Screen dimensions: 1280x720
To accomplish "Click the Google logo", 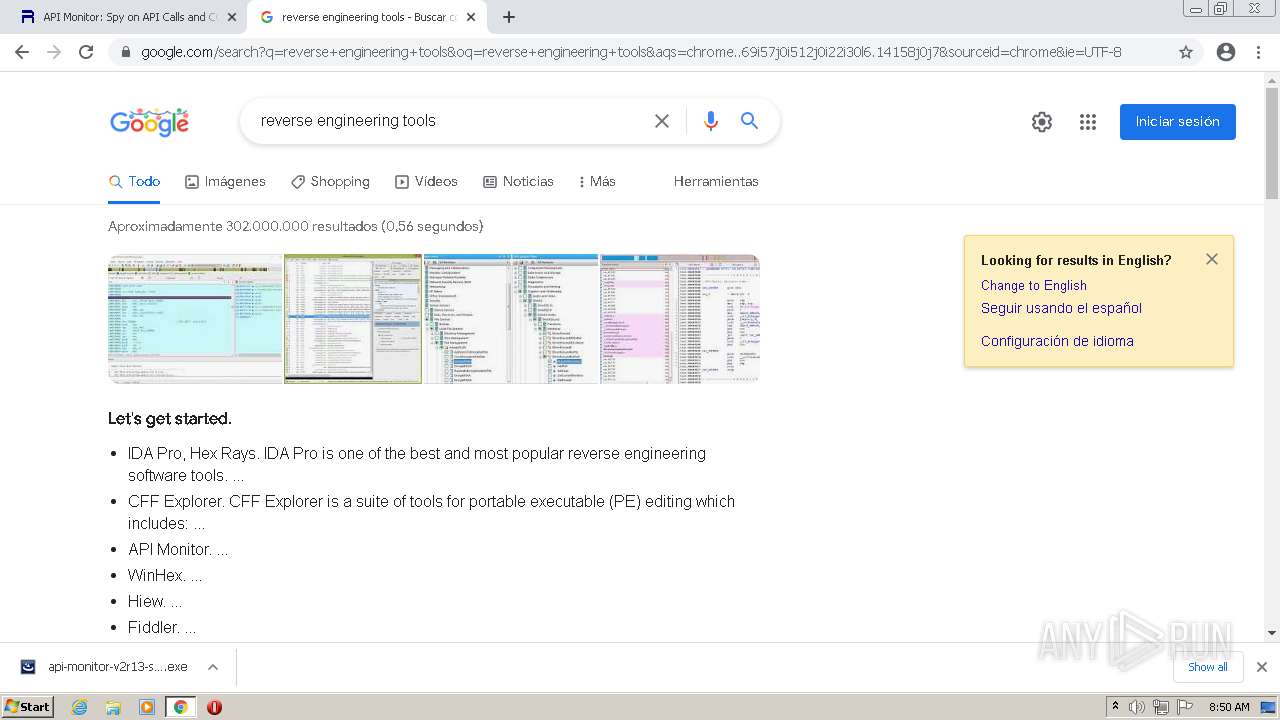I will [149, 122].
